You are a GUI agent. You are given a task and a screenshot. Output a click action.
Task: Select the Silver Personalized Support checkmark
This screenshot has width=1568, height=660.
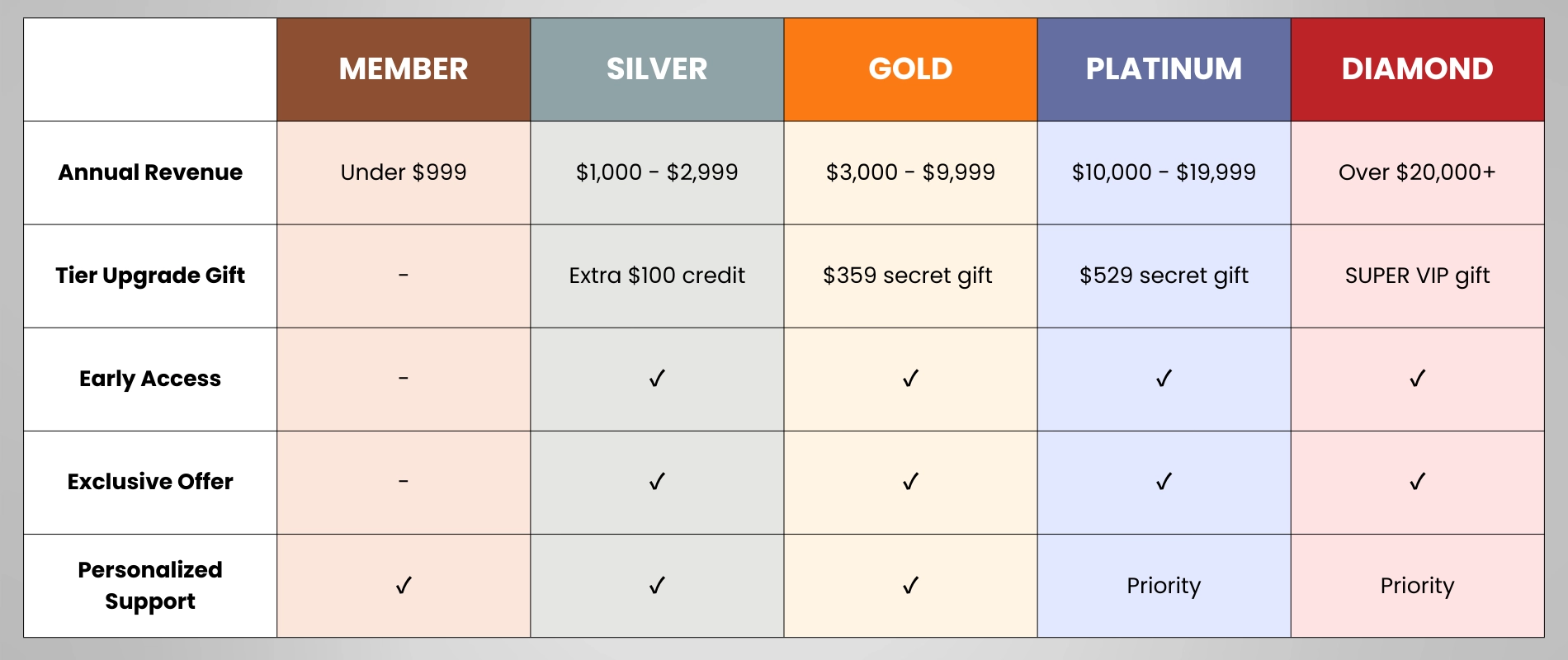(657, 586)
